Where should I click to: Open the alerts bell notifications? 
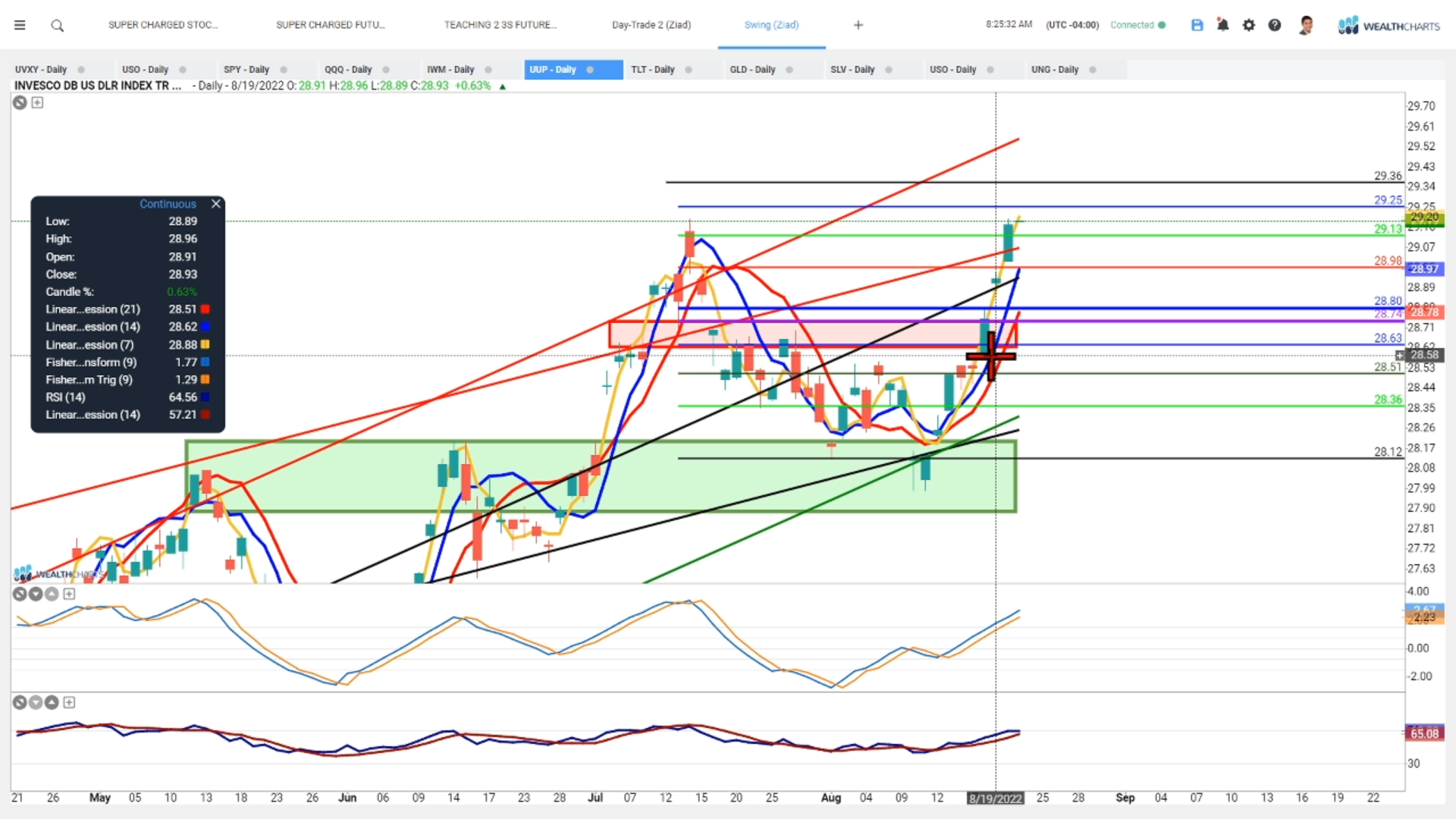(x=1222, y=25)
